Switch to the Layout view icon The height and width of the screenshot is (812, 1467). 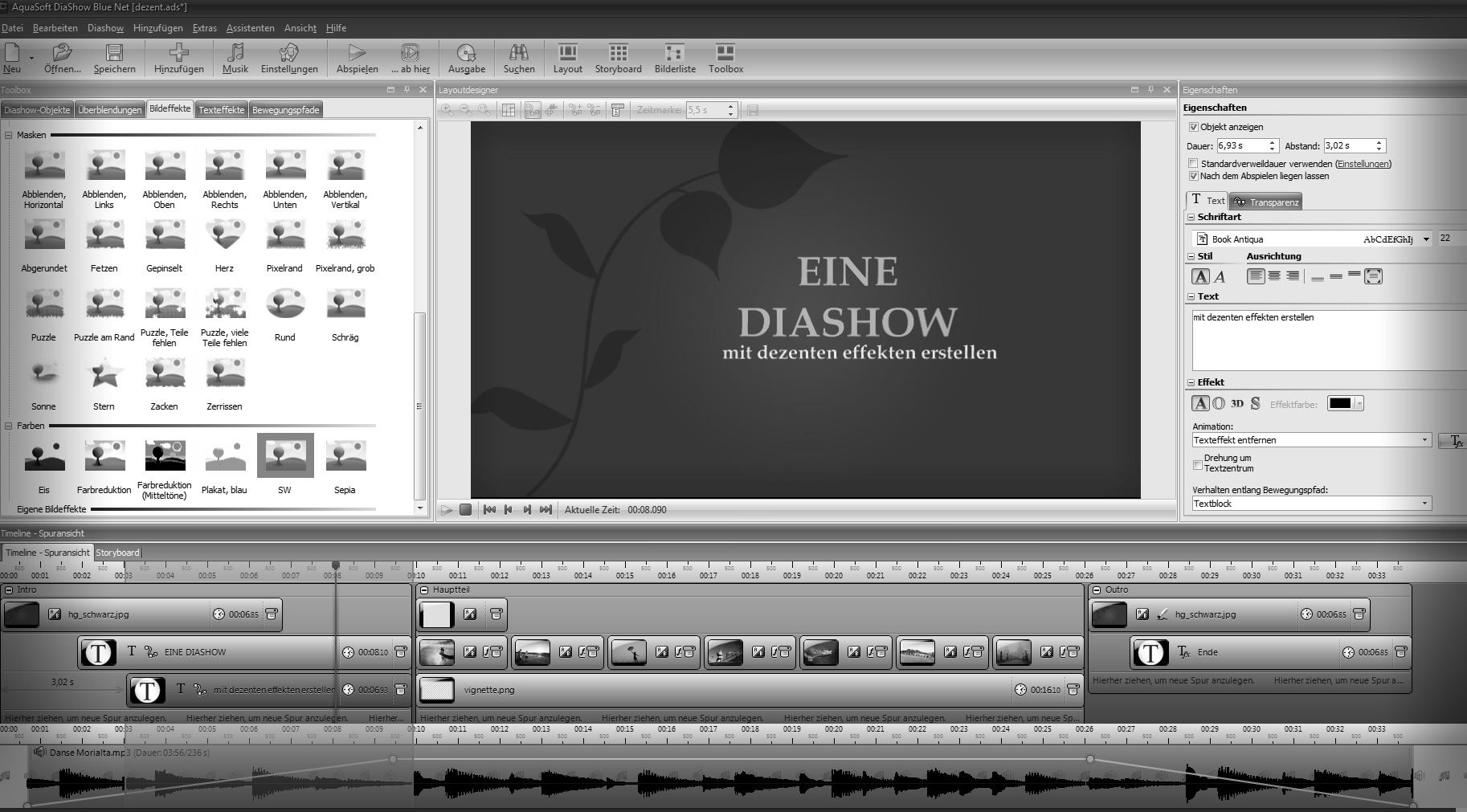tap(567, 53)
